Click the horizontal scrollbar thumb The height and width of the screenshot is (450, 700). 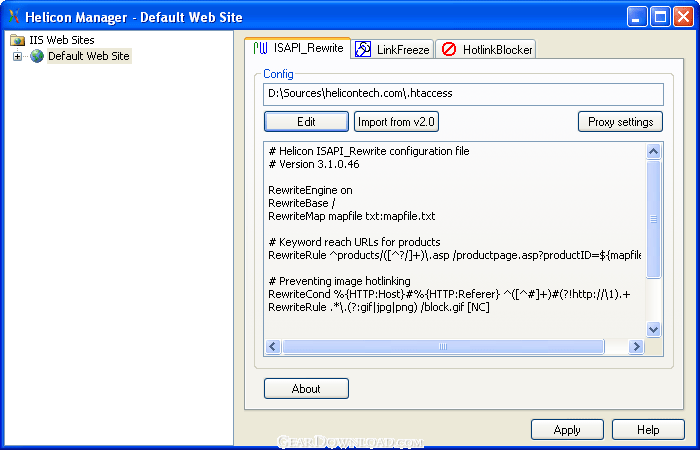click(x=443, y=346)
